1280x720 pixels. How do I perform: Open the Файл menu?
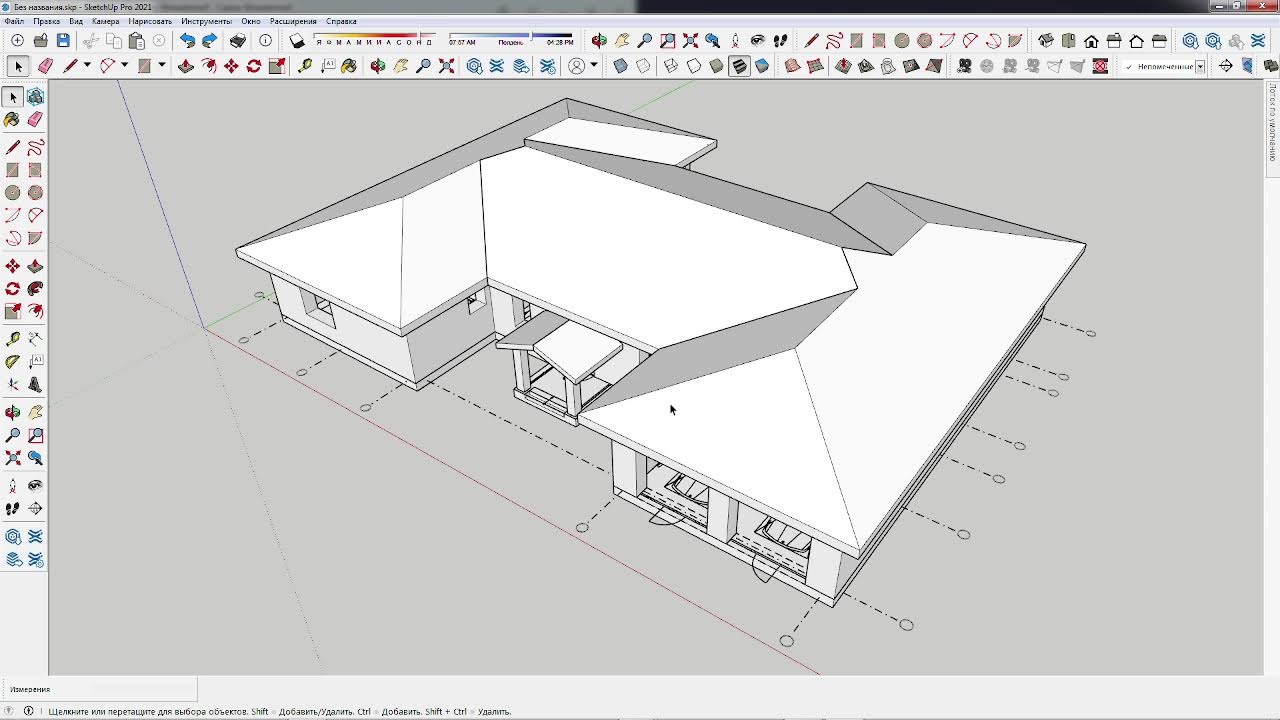click(x=14, y=21)
